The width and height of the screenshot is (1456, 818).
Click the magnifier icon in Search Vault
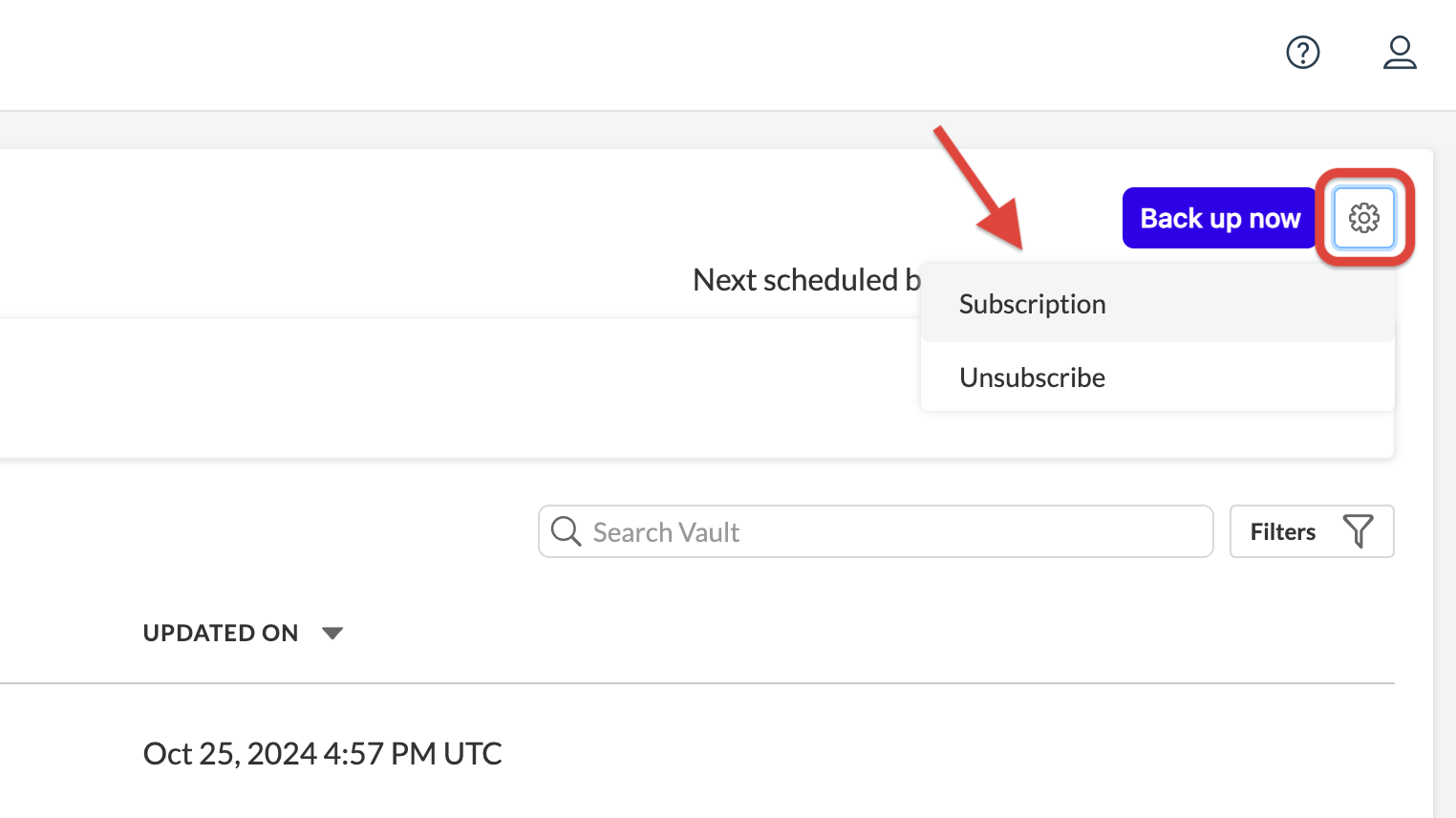point(566,531)
